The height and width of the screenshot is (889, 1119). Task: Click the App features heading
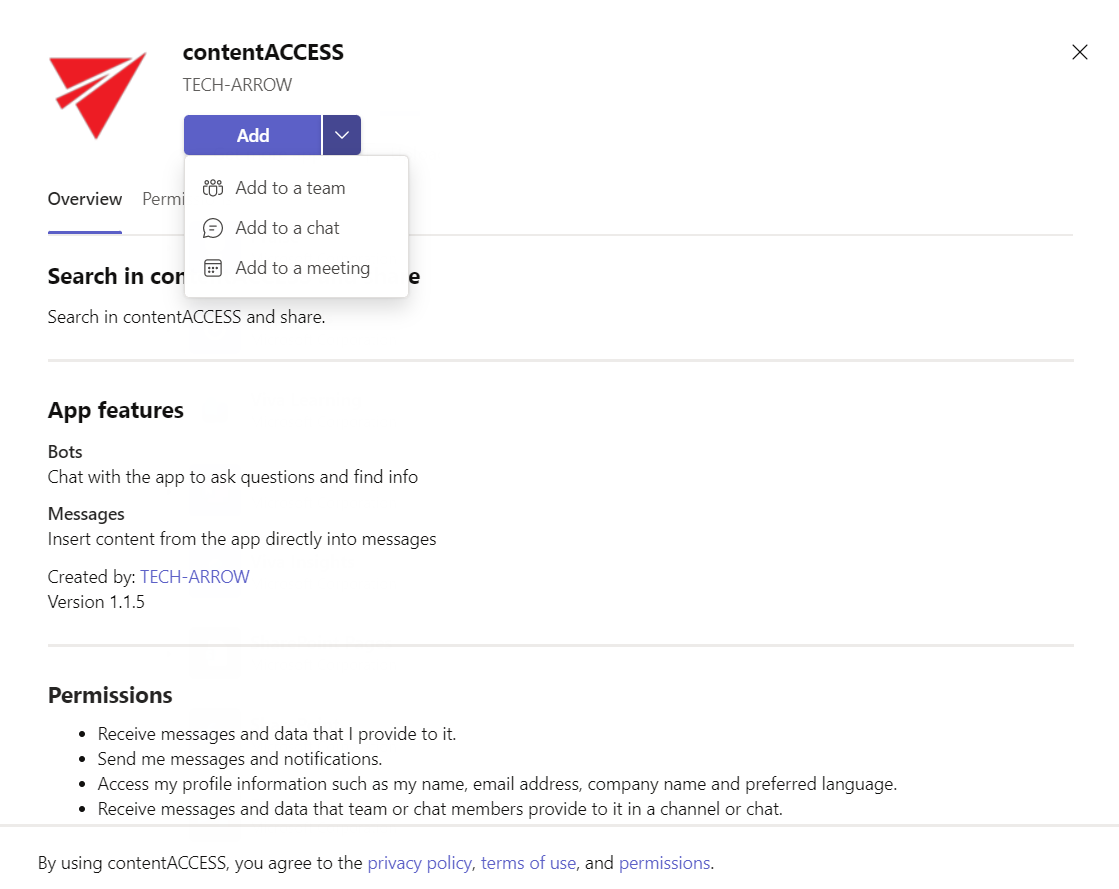116,410
